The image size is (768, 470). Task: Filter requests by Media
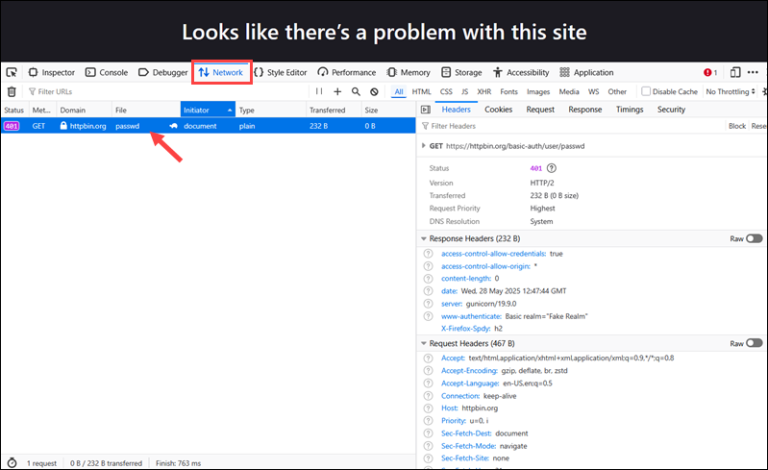click(x=569, y=92)
